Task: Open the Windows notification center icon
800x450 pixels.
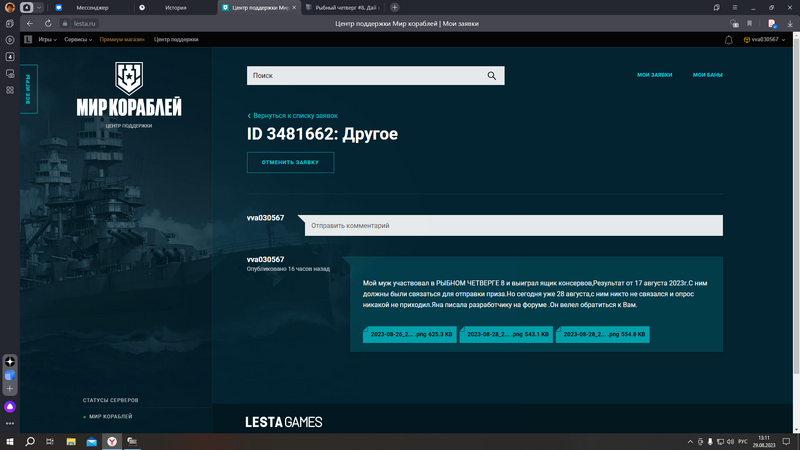Action: [x=786, y=442]
